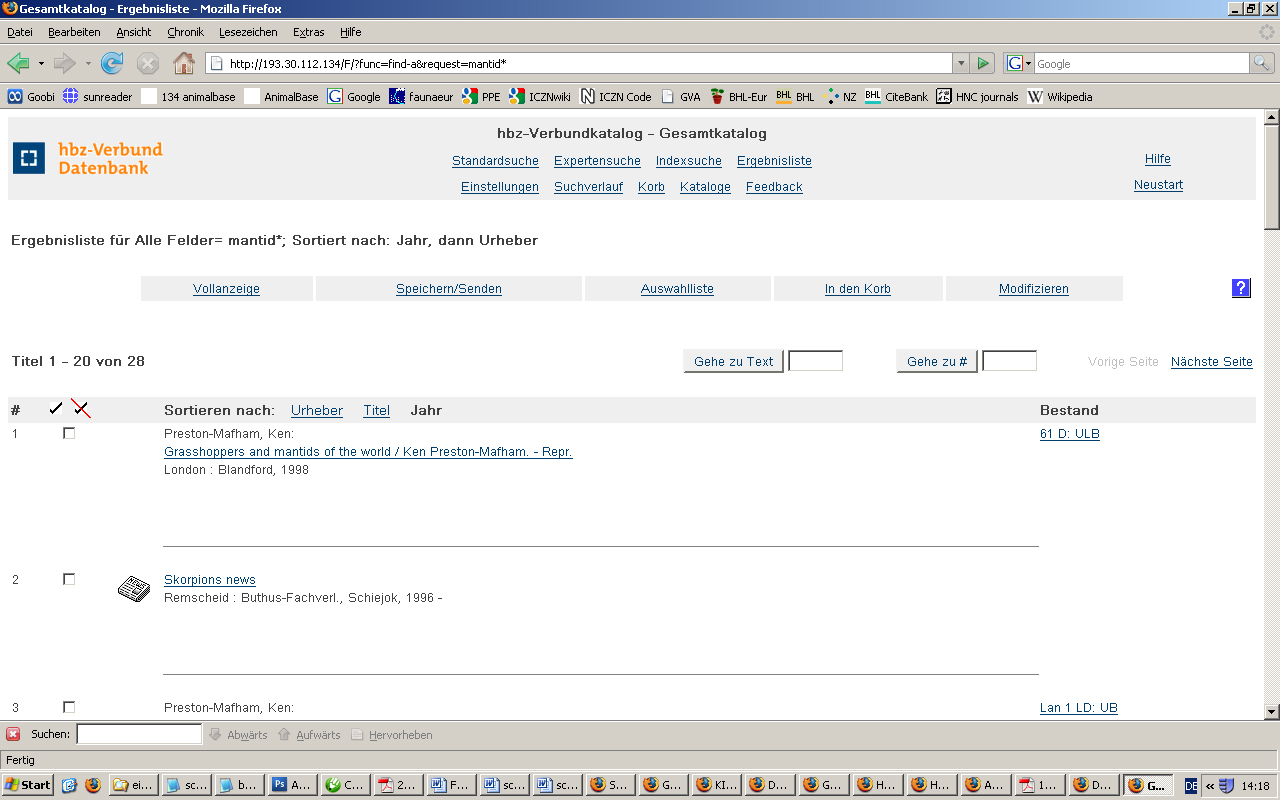This screenshot has height=800, width=1280.
Task: Click the newspaper icon beside Skorpions news
Action: pos(134,589)
